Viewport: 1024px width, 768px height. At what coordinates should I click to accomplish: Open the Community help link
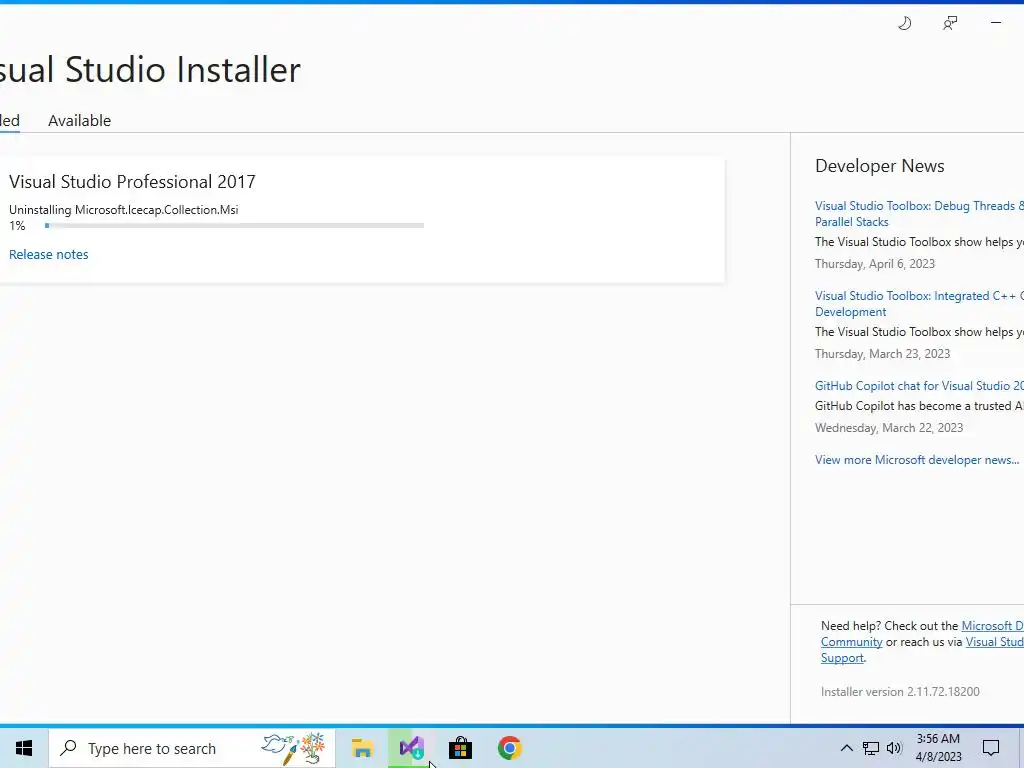(x=852, y=642)
